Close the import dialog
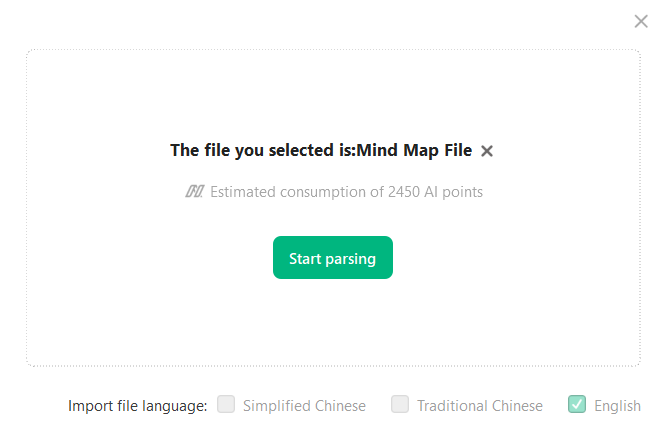The height and width of the screenshot is (441, 665). coord(641,22)
